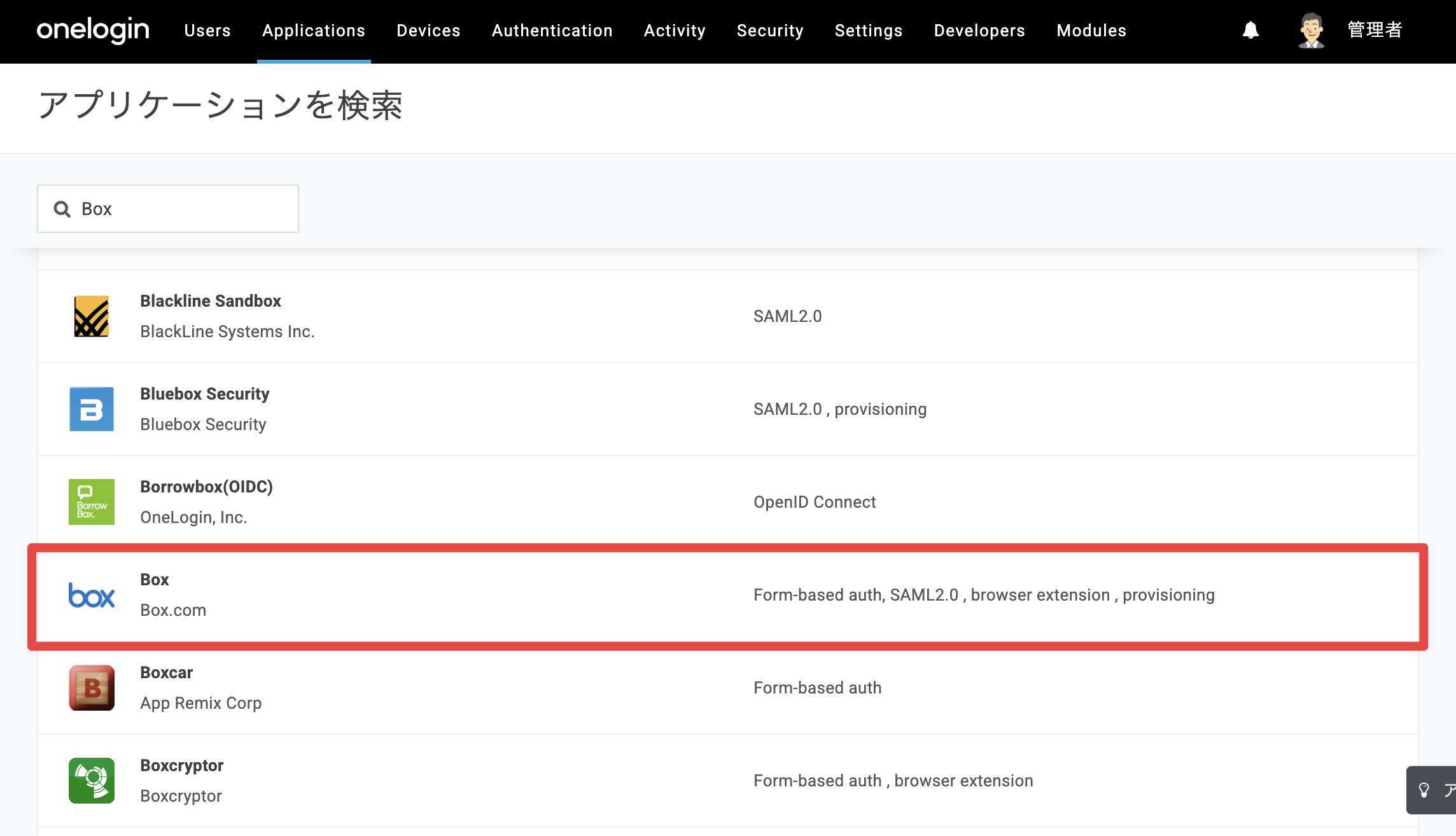Click the アプリケーションを検索 page heading
Viewport: 1456px width, 836px height.
click(220, 106)
